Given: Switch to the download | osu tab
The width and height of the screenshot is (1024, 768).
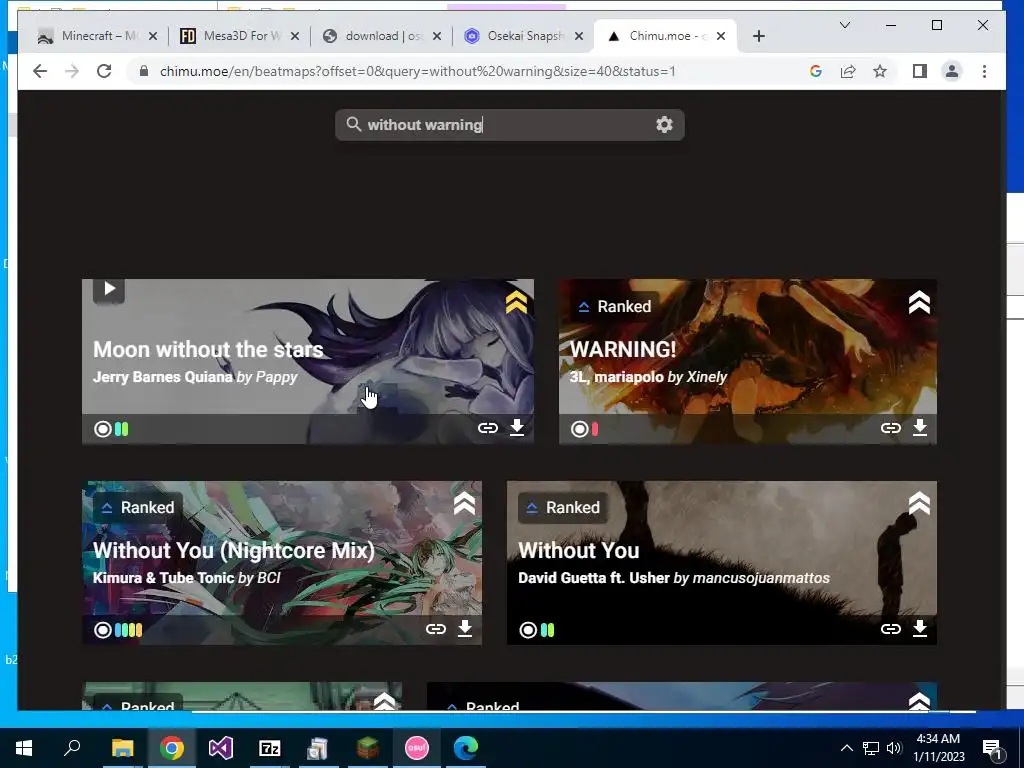Looking at the screenshot, I should (382, 36).
